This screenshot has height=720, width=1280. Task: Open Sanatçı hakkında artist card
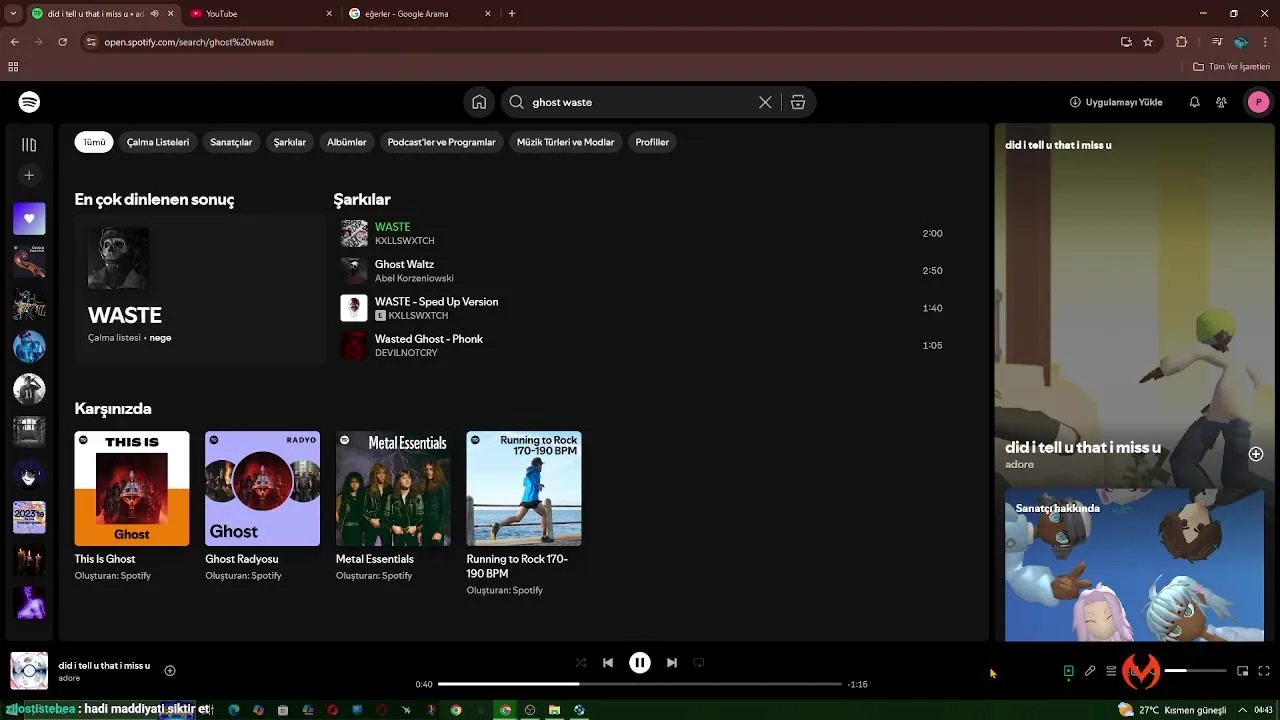[1134, 565]
